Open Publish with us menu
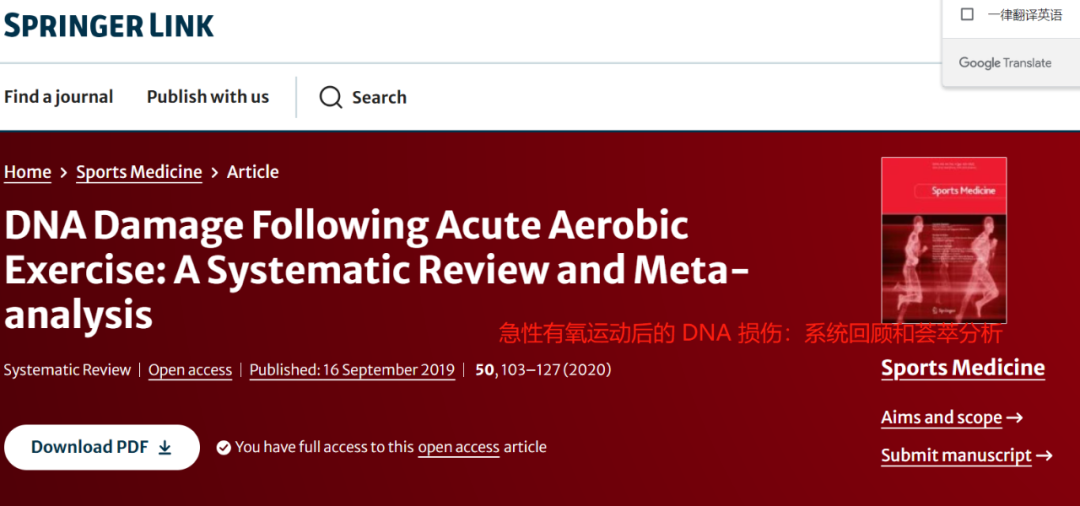1080x506 pixels. point(208,97)
